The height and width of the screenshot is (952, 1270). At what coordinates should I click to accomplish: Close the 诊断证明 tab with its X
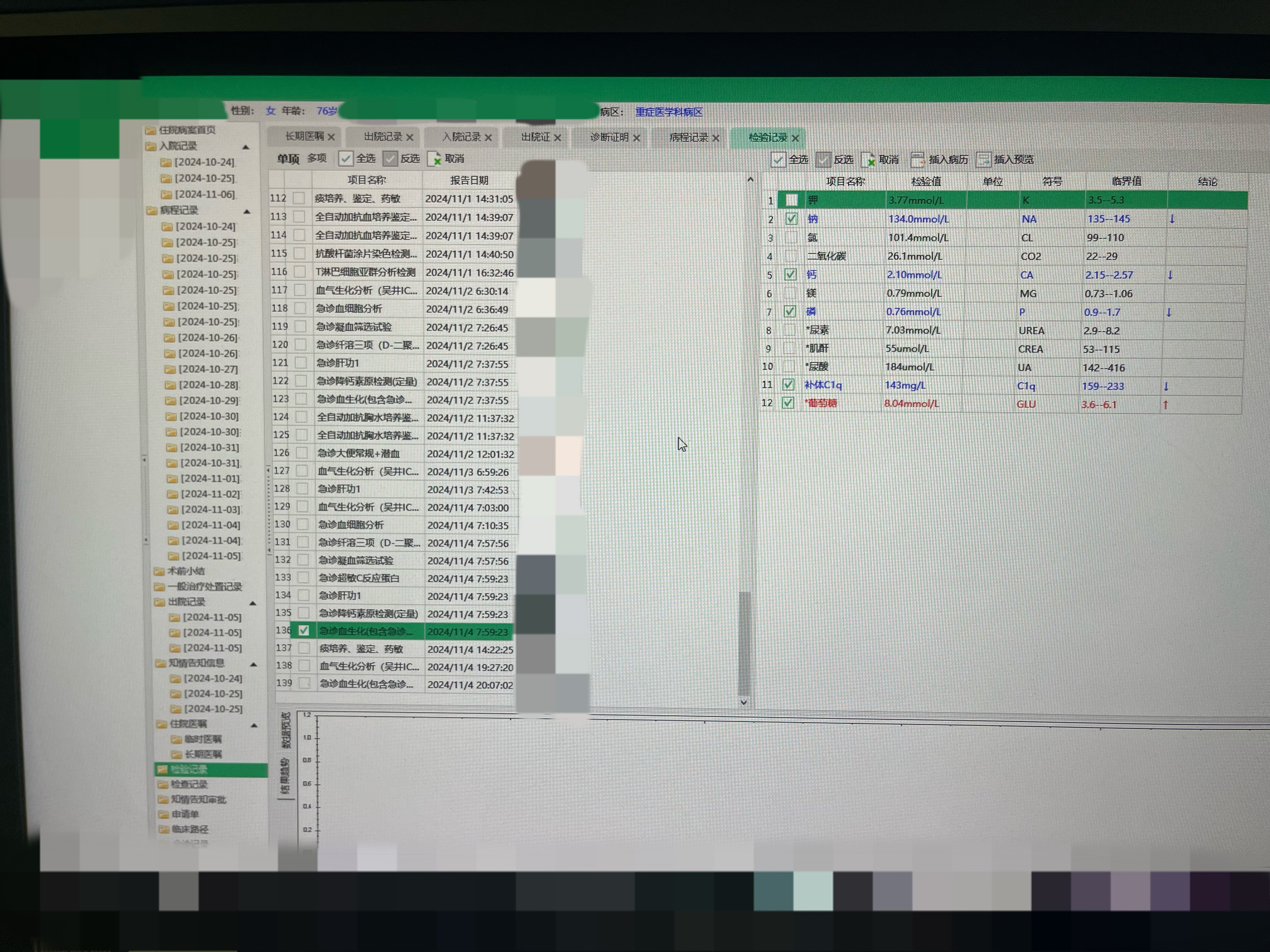(x=636, y=138)
